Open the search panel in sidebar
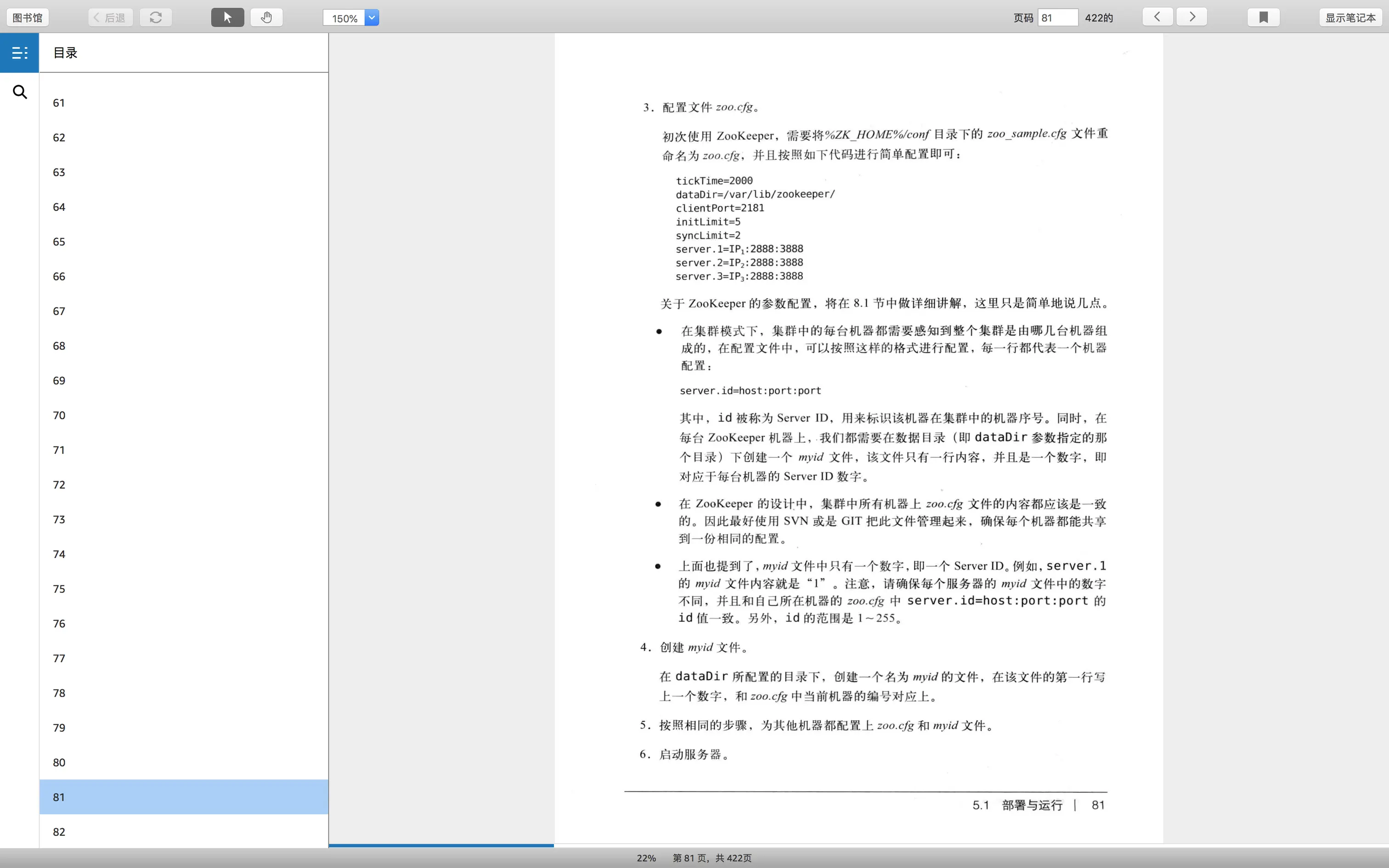Viewport: 1389px width, 868px height. (x=19, y=92)
